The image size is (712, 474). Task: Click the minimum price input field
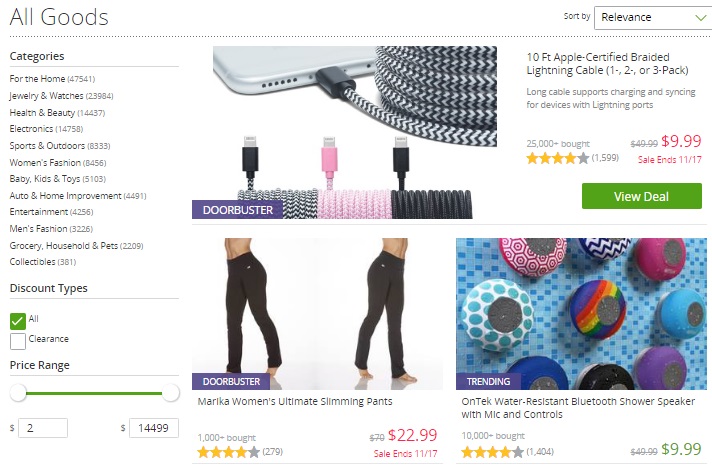click(x=43, y=428)
